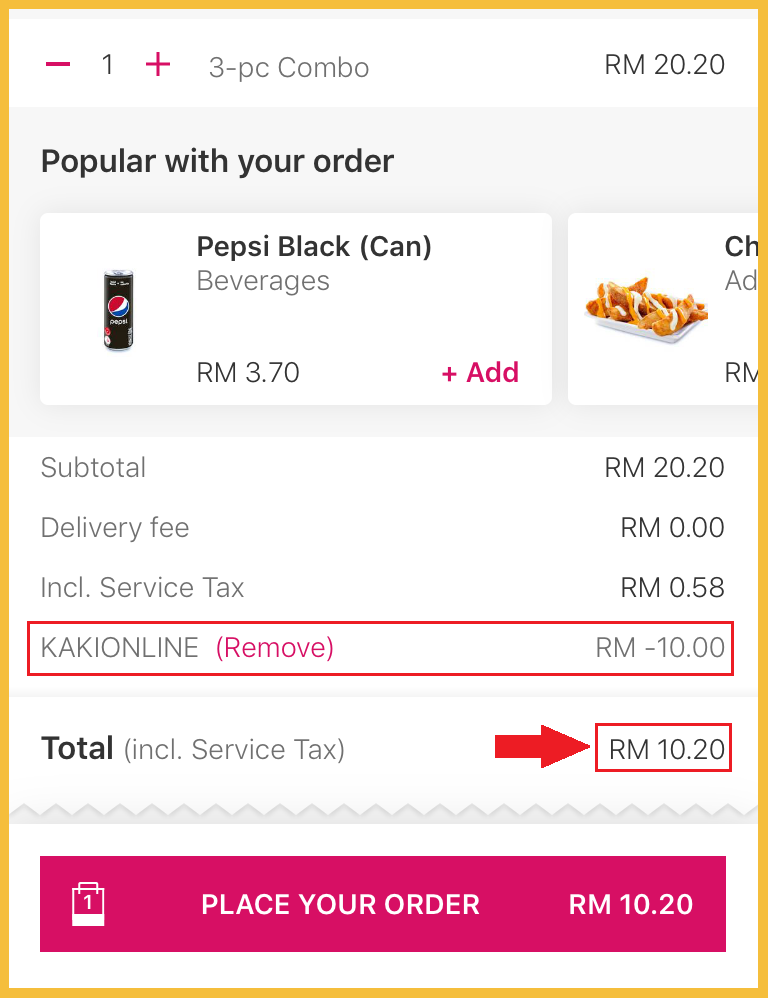768x998 pixels.
Task: Open the Pepsi Black (Can) item title
Action: (314, 247)
